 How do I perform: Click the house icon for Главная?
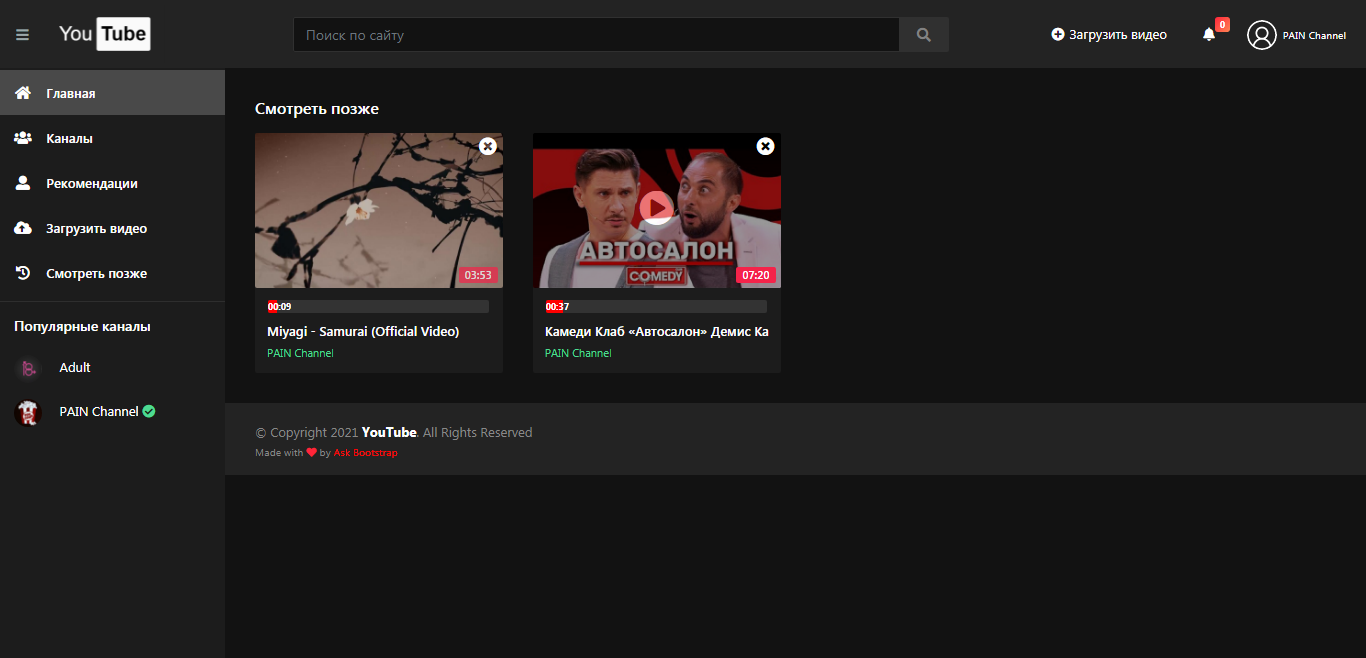(23, 93)
